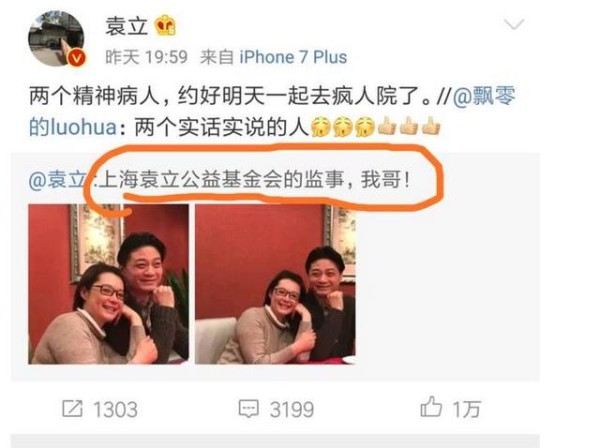Open the @飘零的luohua mention link
The height and width of the screenshot is (448, 600).
(x=272, y=111)
